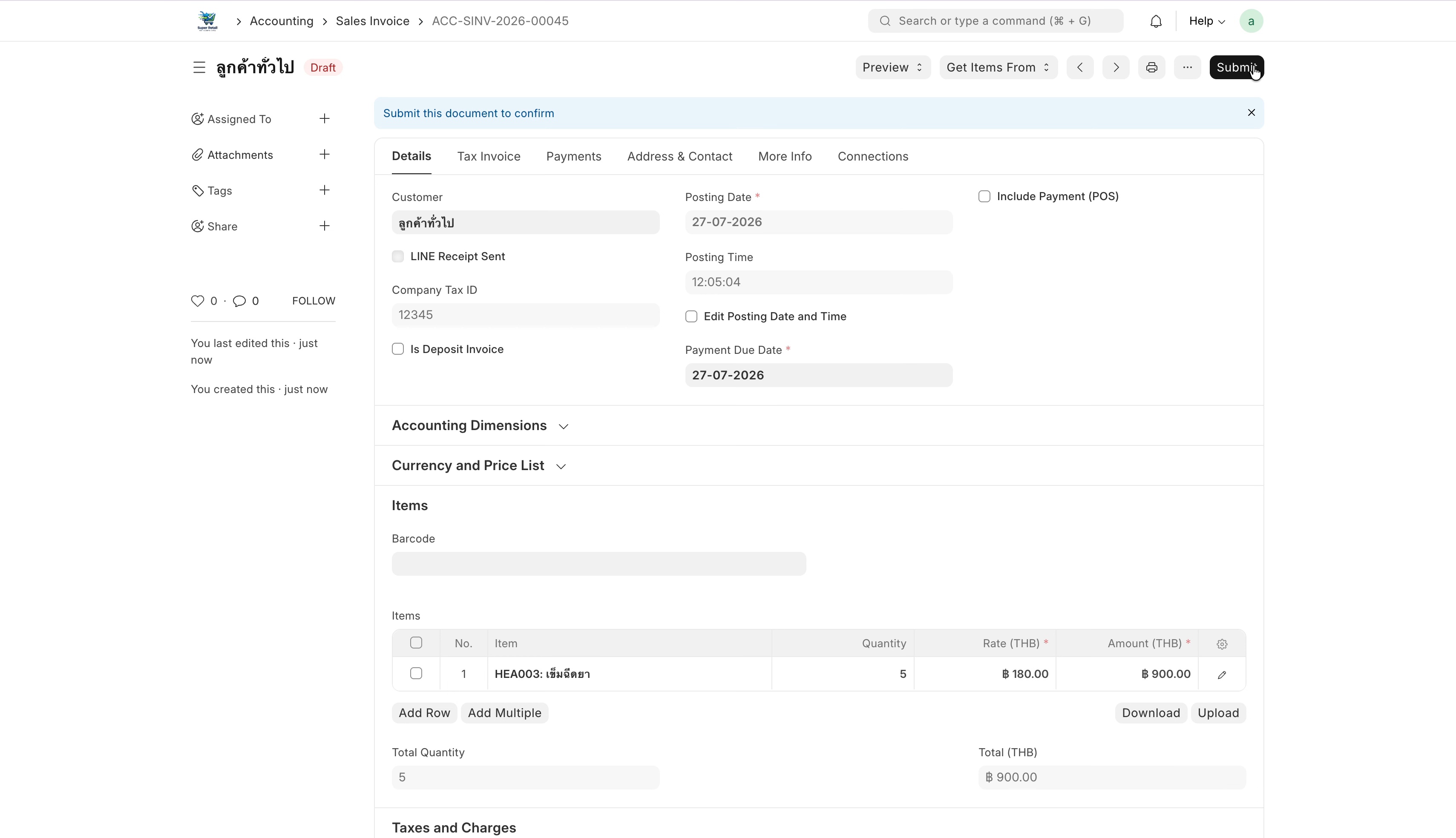Click FOLLOW to follow this document
This screenshot has height=838, width=1456.
[313, 301]
